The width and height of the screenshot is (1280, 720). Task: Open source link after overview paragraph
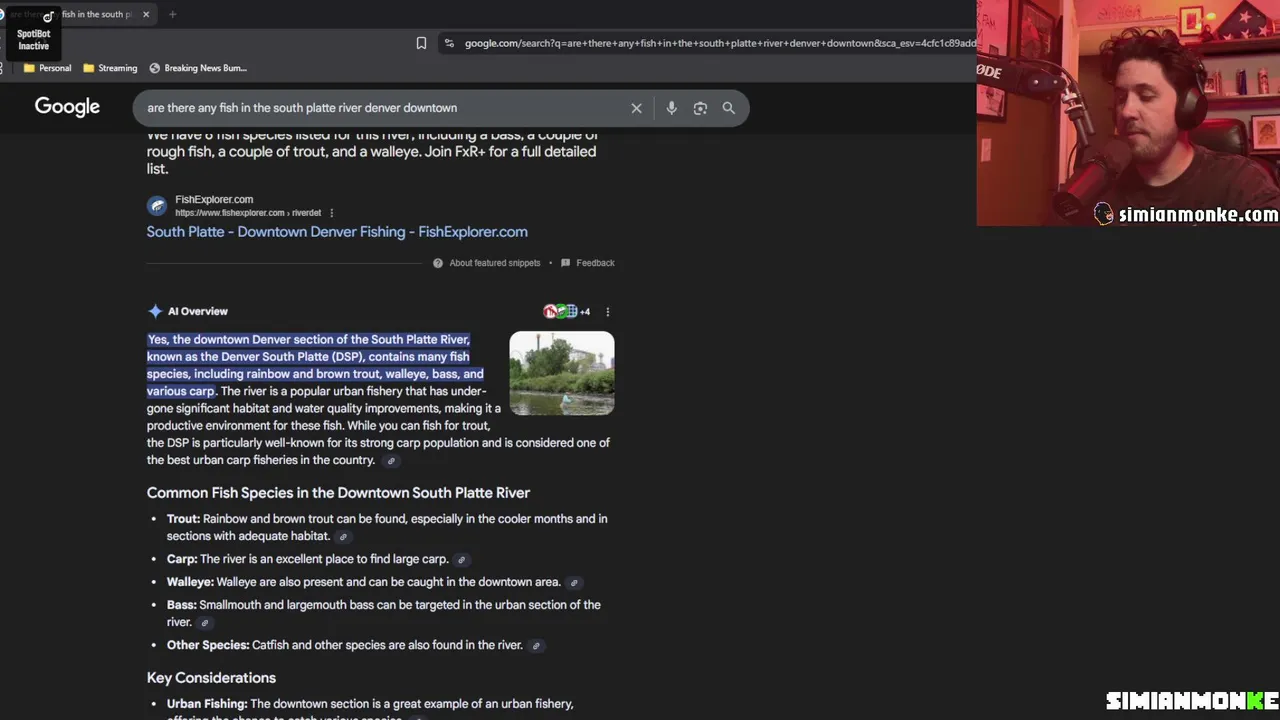[391, 461]
